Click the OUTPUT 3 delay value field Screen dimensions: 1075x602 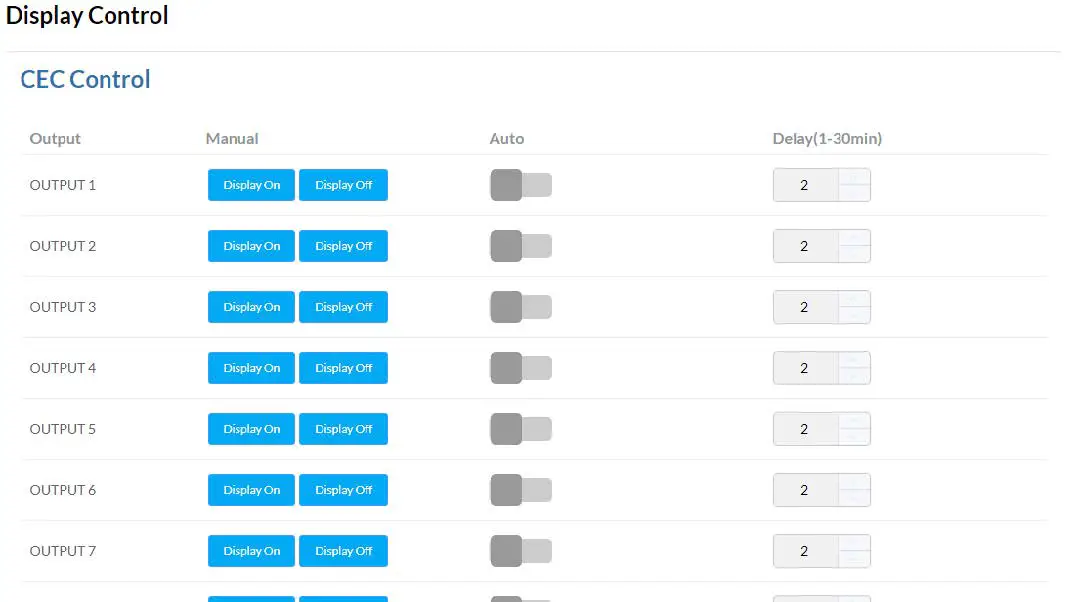click(805, 307)
